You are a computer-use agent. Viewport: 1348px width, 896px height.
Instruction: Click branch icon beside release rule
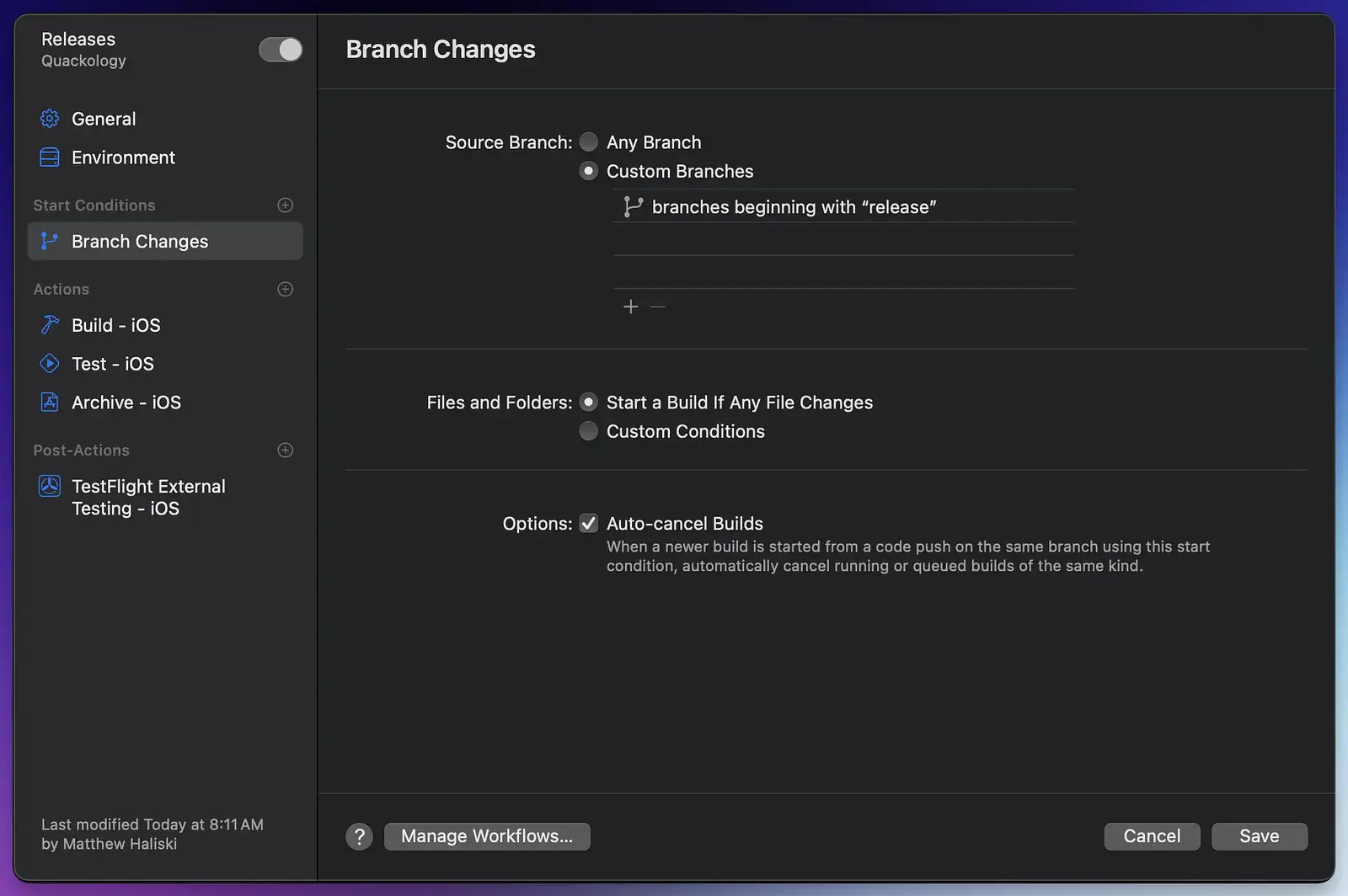tap(633, 207)
